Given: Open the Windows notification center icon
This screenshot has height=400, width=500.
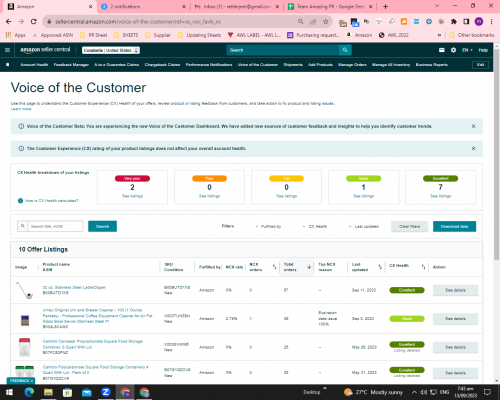Looking at the screenshot, I should [487, 392].
